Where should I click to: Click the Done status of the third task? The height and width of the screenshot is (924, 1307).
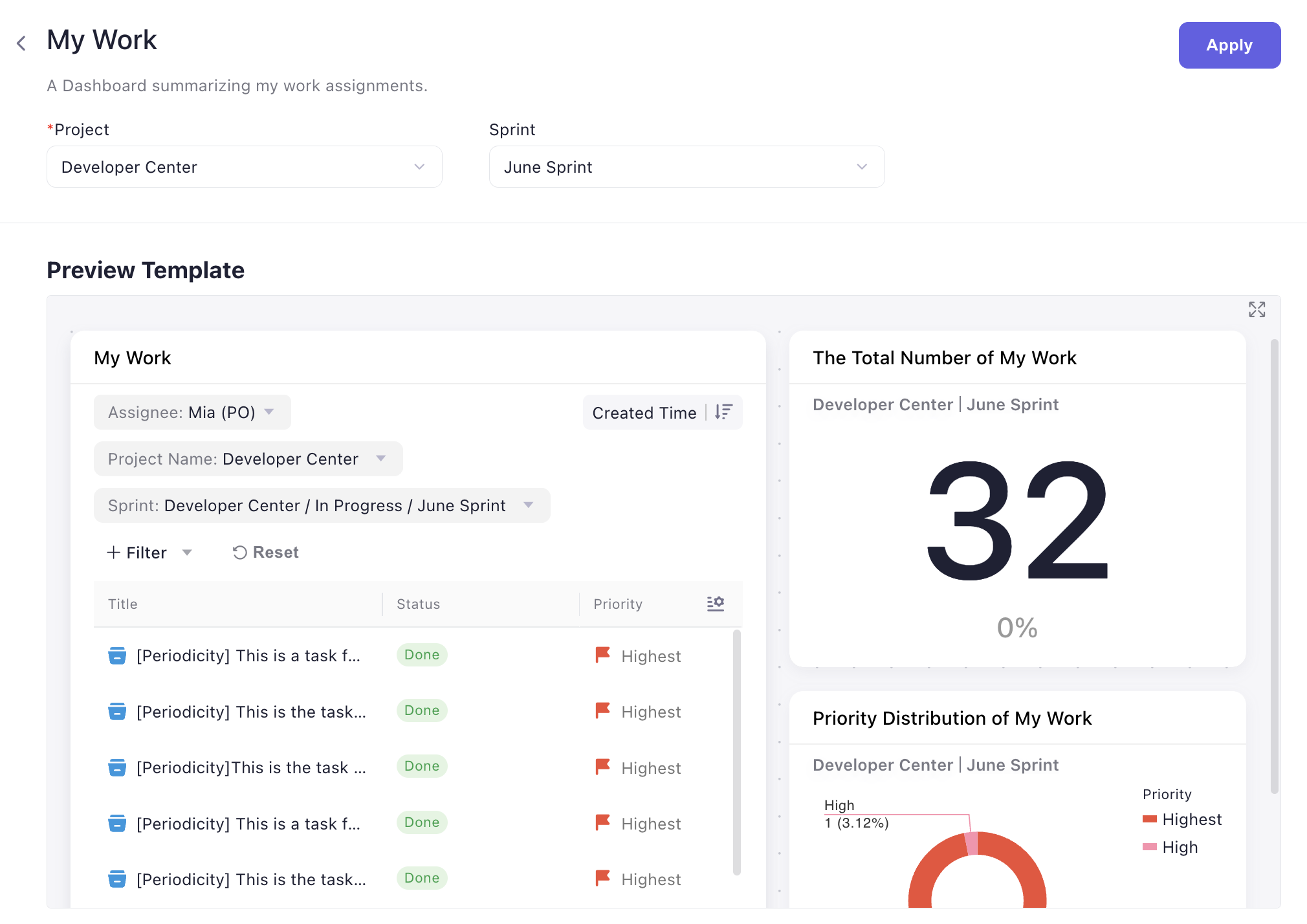coord(422,766)
